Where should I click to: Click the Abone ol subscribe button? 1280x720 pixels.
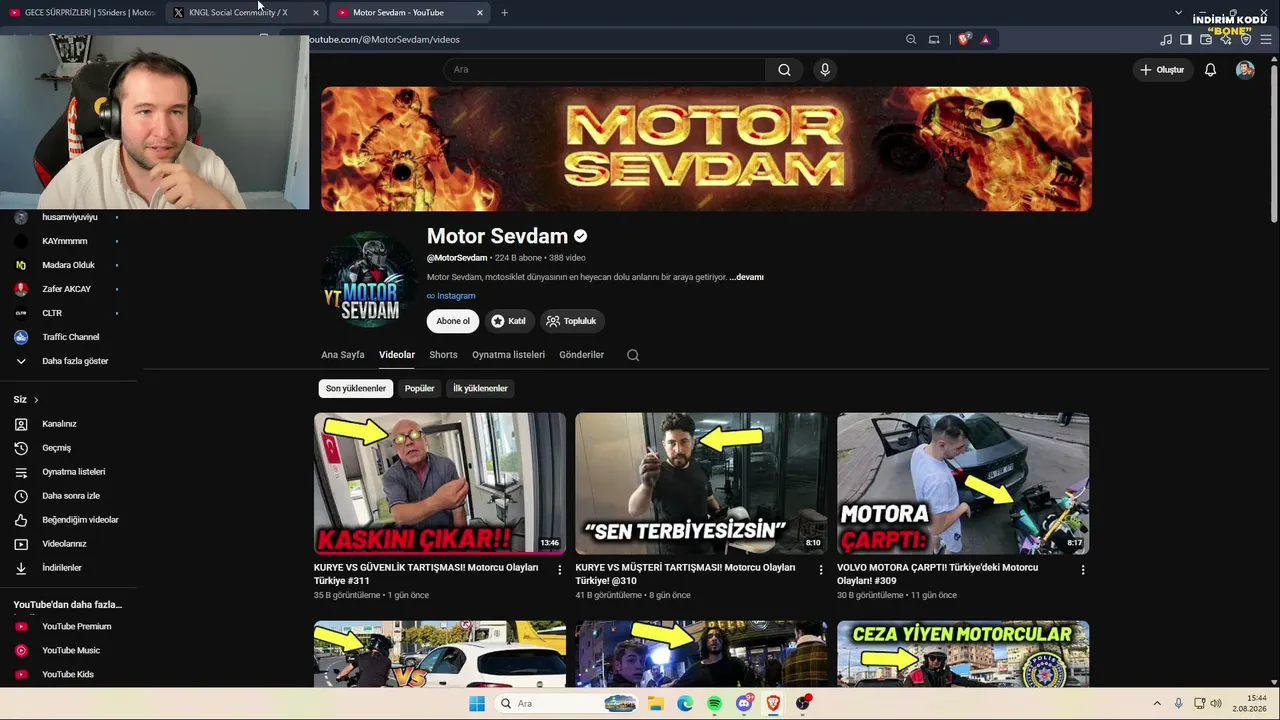[x=453, y=321]
